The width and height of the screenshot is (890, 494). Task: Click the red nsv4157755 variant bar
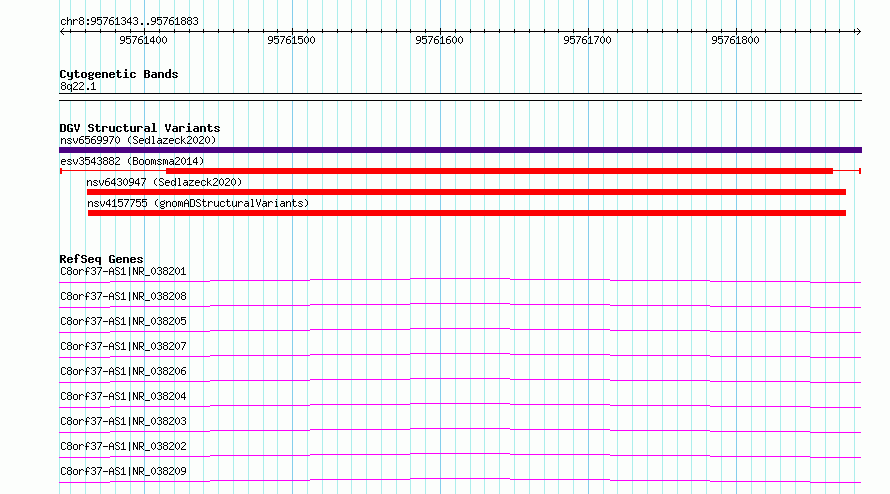pyautogui.click(x=467, y=213)
